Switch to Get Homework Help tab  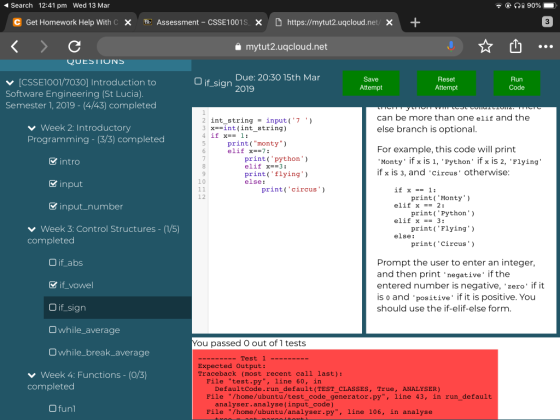[66, 22]
